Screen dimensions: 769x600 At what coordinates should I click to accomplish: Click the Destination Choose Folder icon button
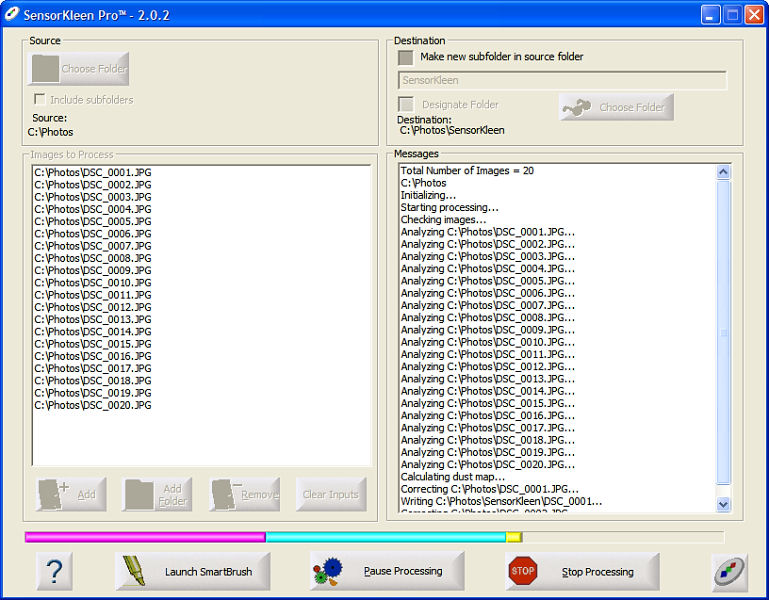point(616,107)
